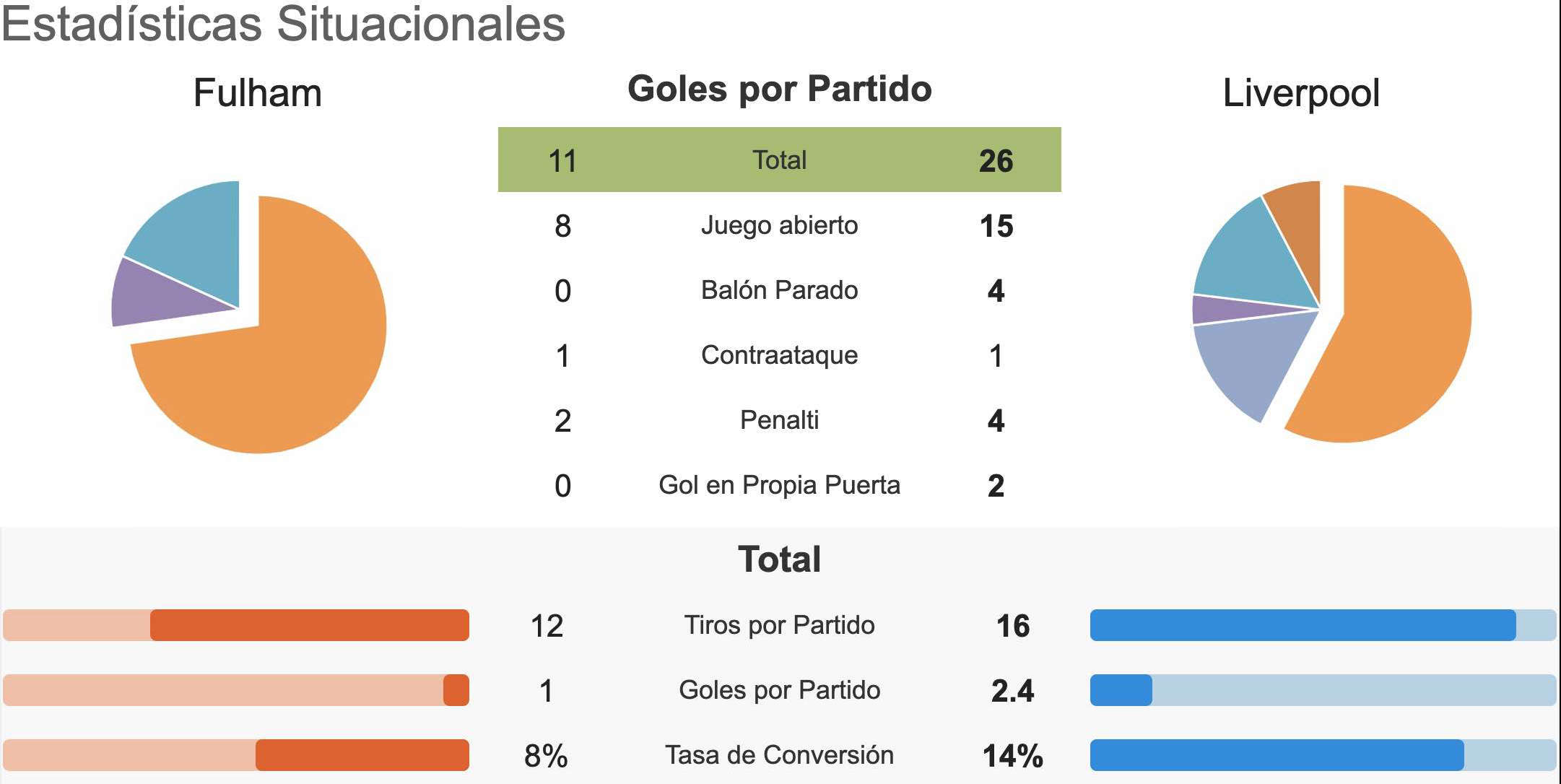The height and width of the screenshot is (784, 1561).
Task: Click the Penalti row label
Action: pyautogui.click(x=779, y=420)
